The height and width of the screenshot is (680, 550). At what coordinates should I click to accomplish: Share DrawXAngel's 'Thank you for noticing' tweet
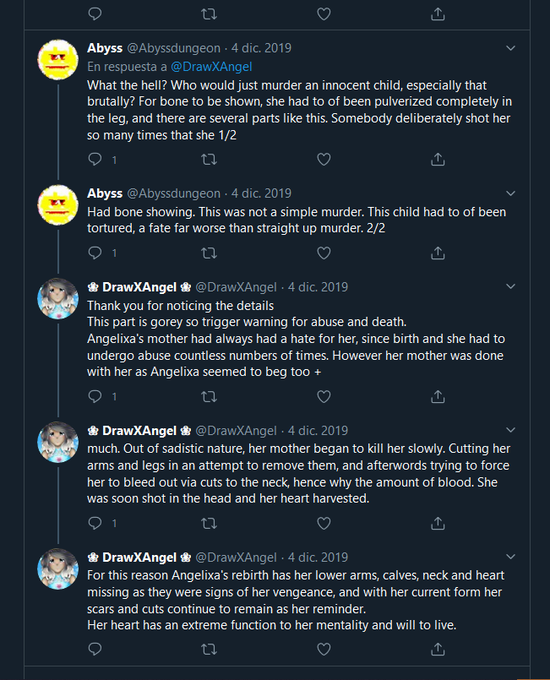438,396
